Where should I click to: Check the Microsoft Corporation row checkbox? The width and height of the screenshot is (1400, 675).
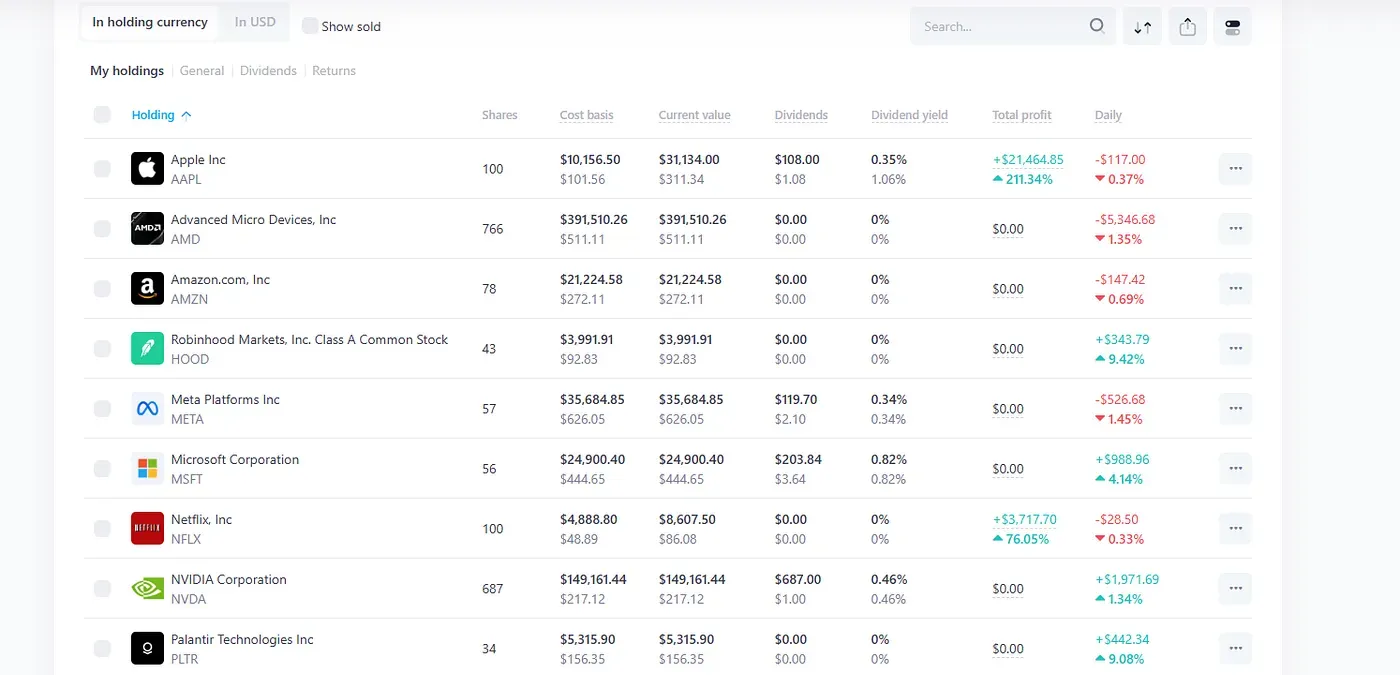[x=102, y=469]
